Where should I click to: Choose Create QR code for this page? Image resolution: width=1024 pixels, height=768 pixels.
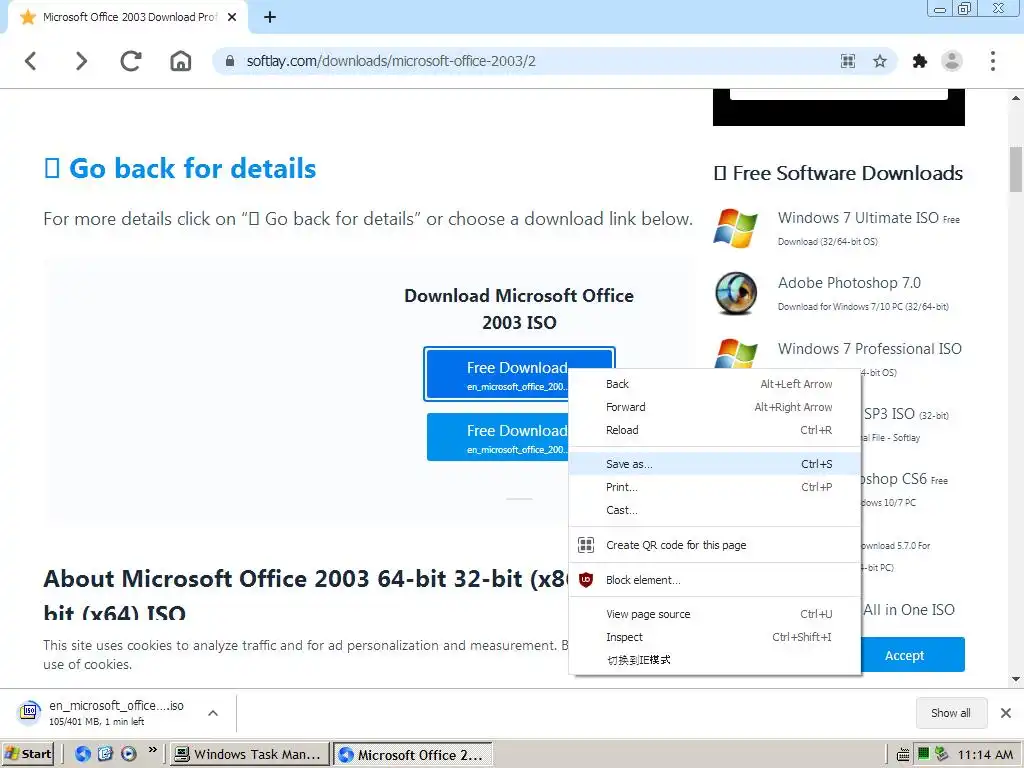(x=714, y=545)
